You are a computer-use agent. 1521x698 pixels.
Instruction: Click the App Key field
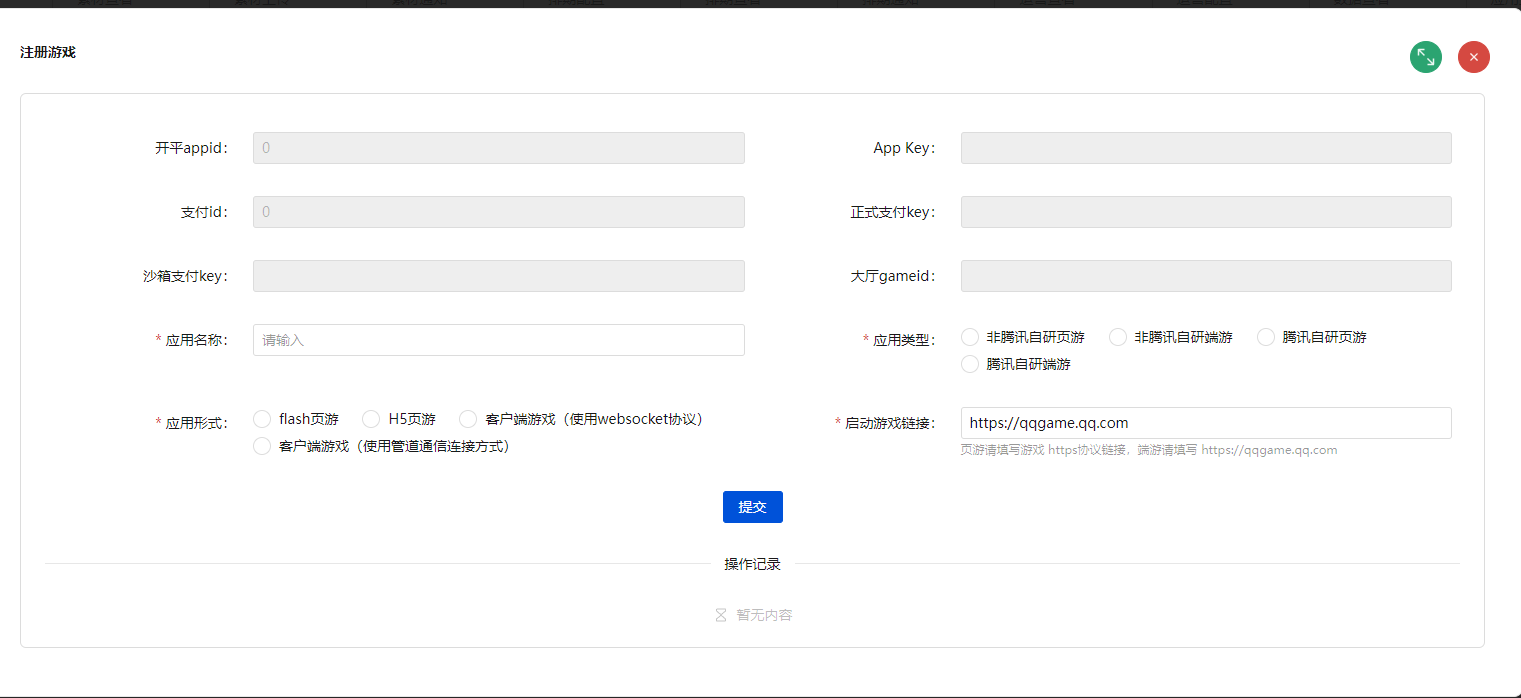click(1205, 147)
